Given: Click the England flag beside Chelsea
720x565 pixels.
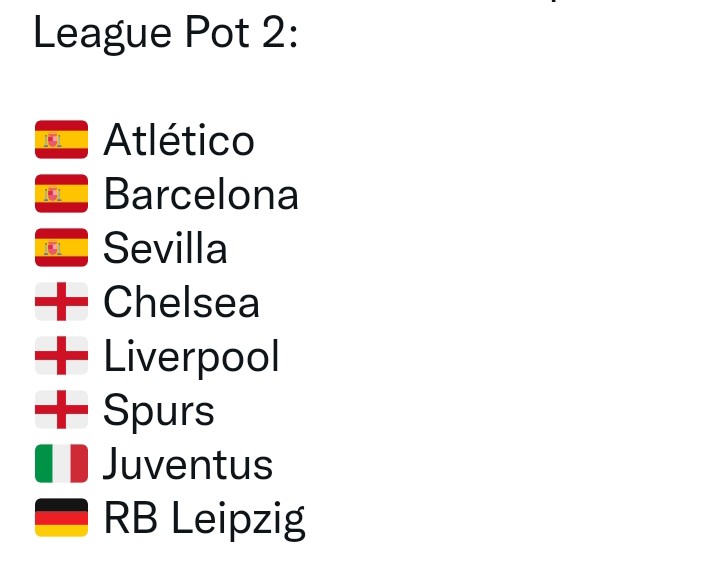Looking at the screenshot, I should coord(62,301).
